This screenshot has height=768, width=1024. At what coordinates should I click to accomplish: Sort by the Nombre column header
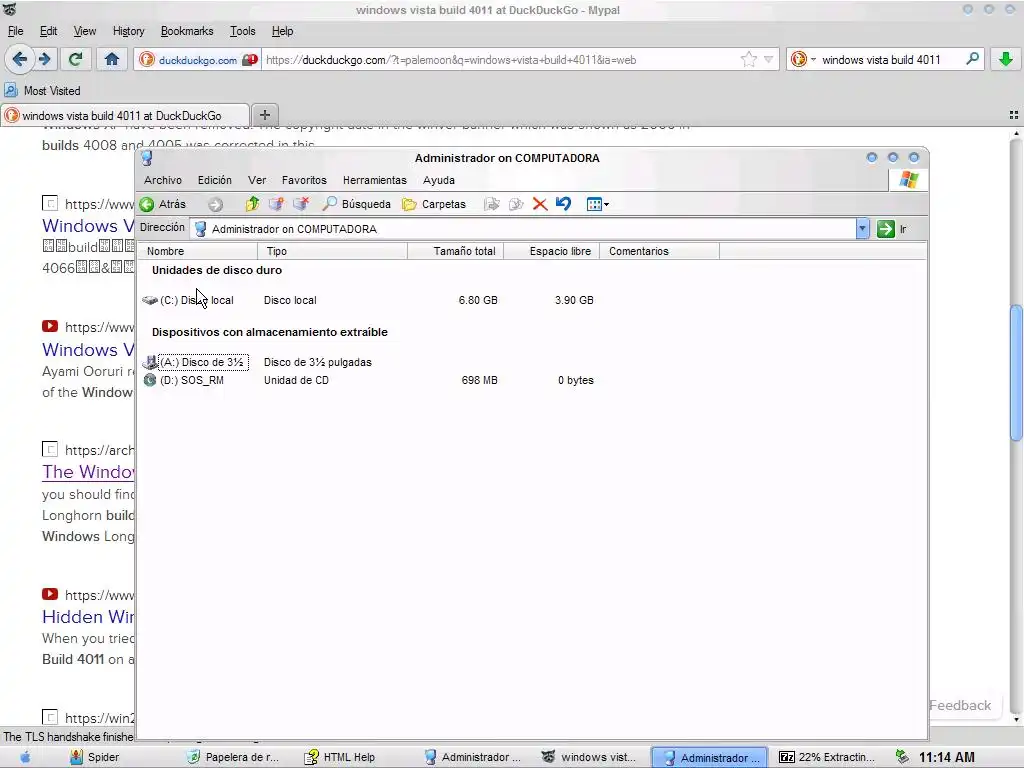click(198, 251)
